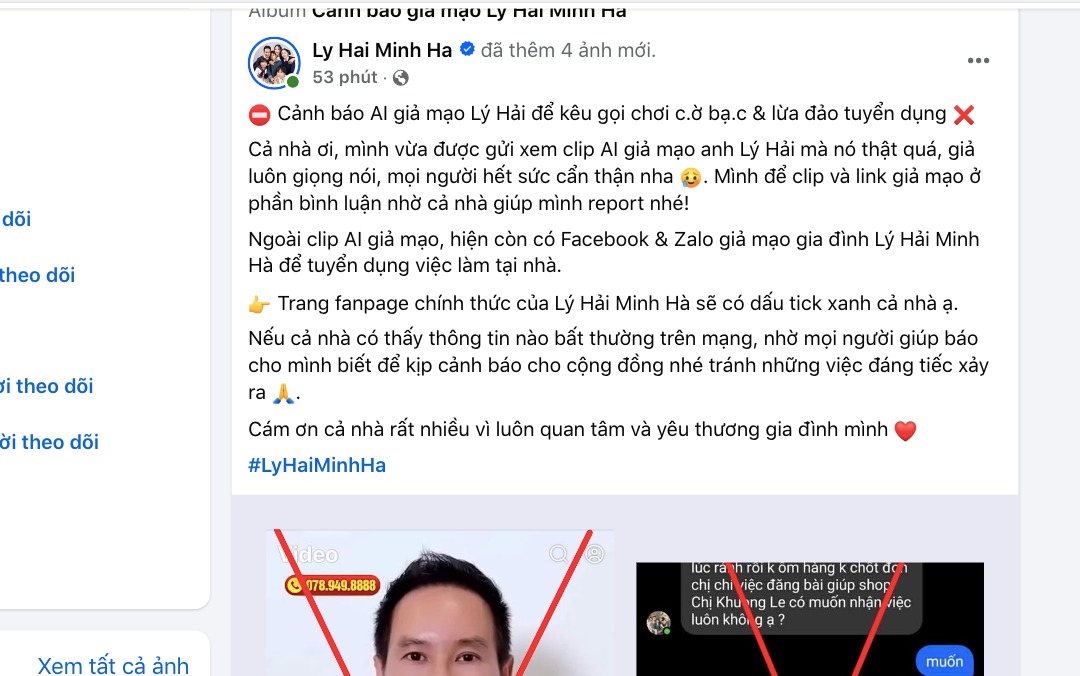Click Ly Hai Minh Ha profile avatar

click(274, 63)
